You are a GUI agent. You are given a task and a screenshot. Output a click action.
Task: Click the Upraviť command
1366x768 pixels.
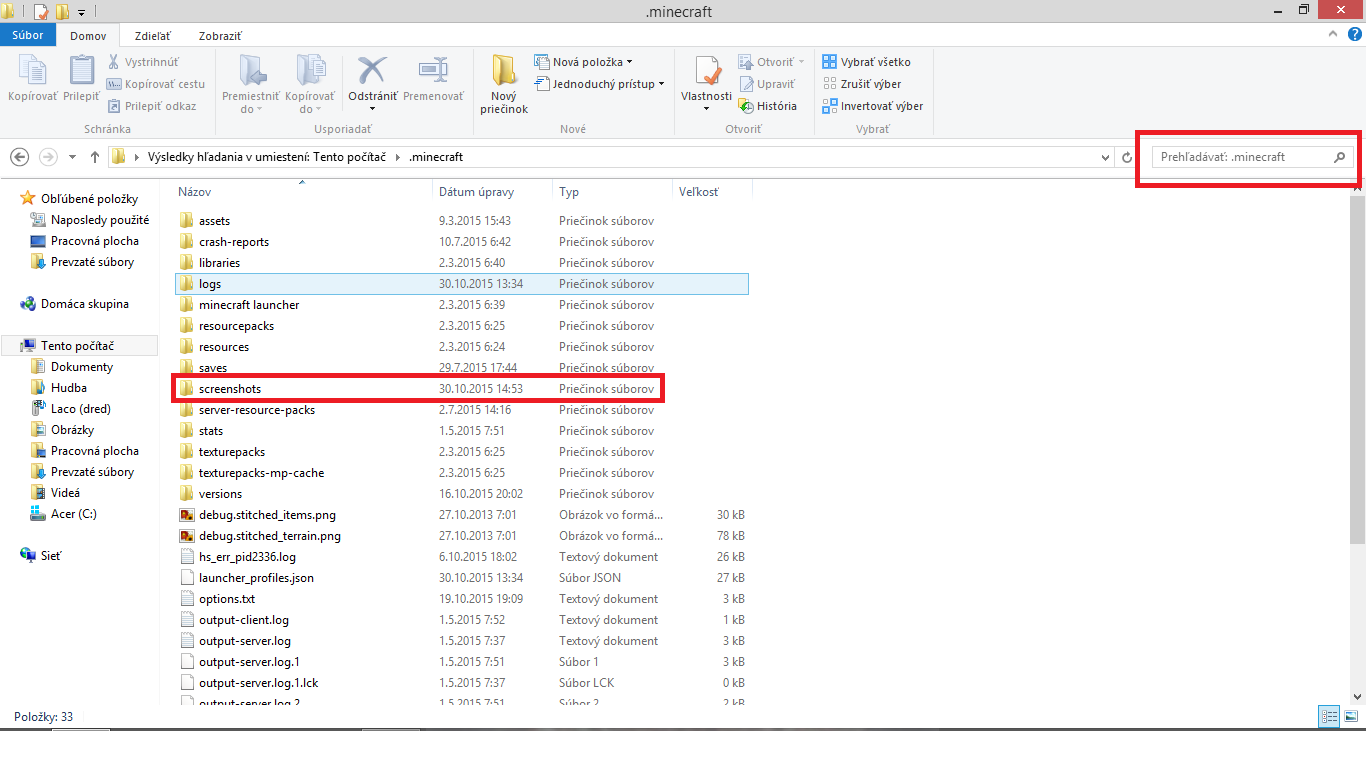pos(767,84)
